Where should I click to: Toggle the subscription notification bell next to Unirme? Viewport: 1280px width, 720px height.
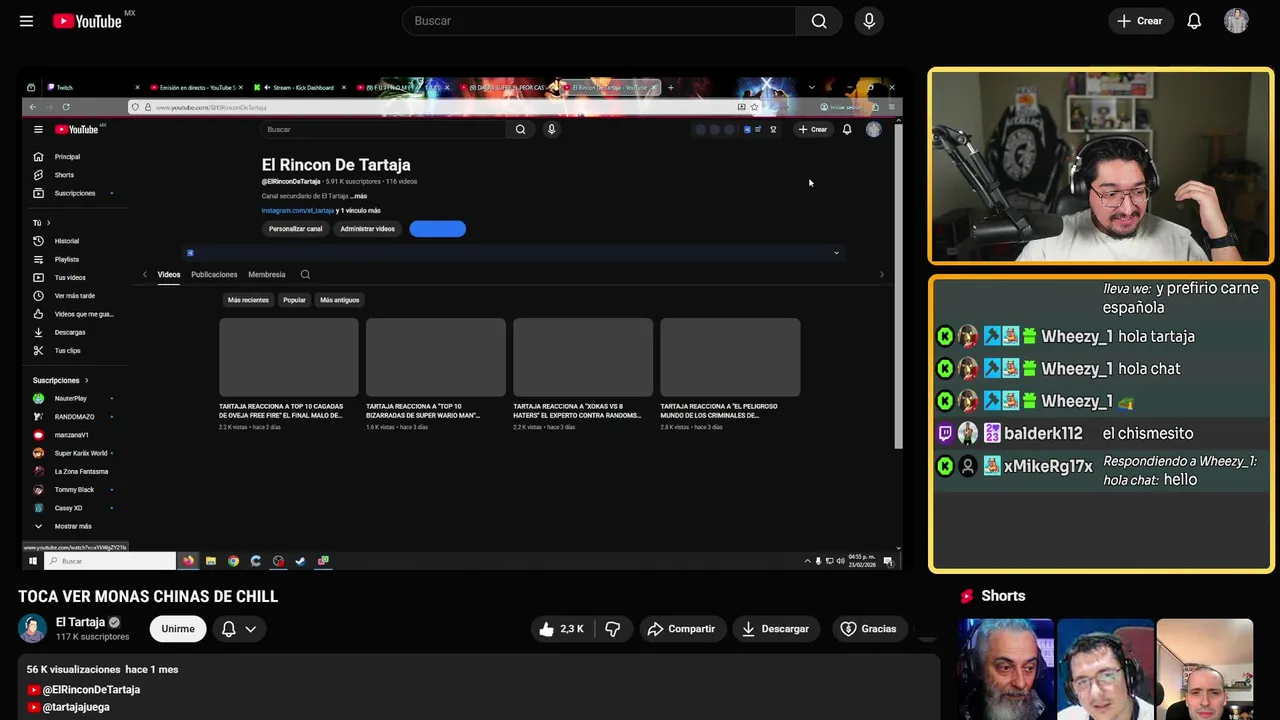tap(228, 629)
